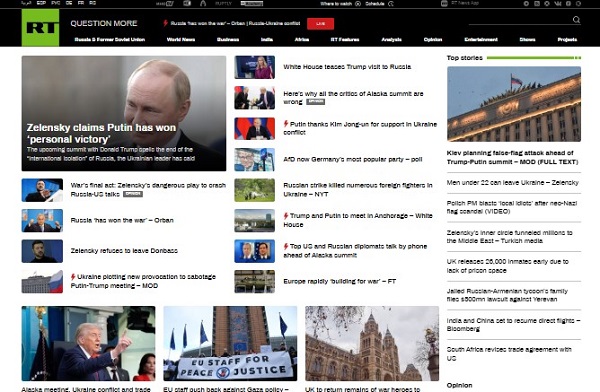The height and width of the screenshot is (392, 600).
Task: Open Russia & Former Soviet Union section
Action: pyautogui.click(x=109, y=39)
